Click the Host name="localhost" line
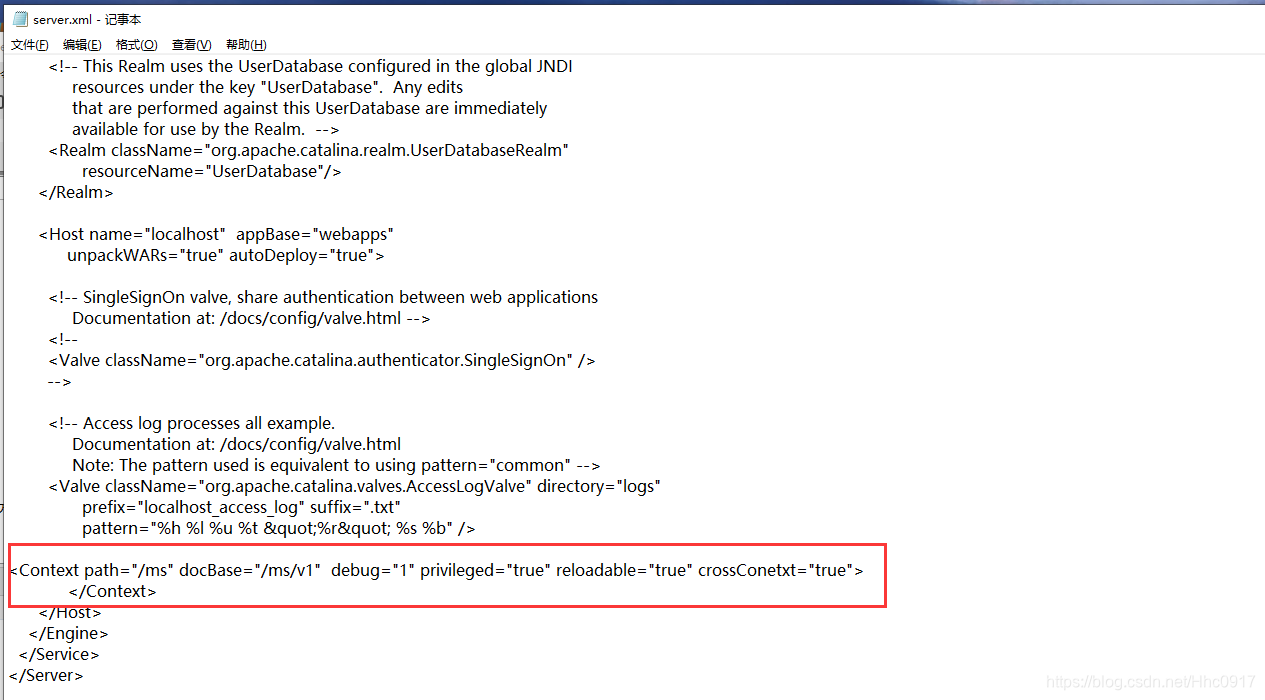Viewport: 1265px width, 700px height. tap(216, 234)
